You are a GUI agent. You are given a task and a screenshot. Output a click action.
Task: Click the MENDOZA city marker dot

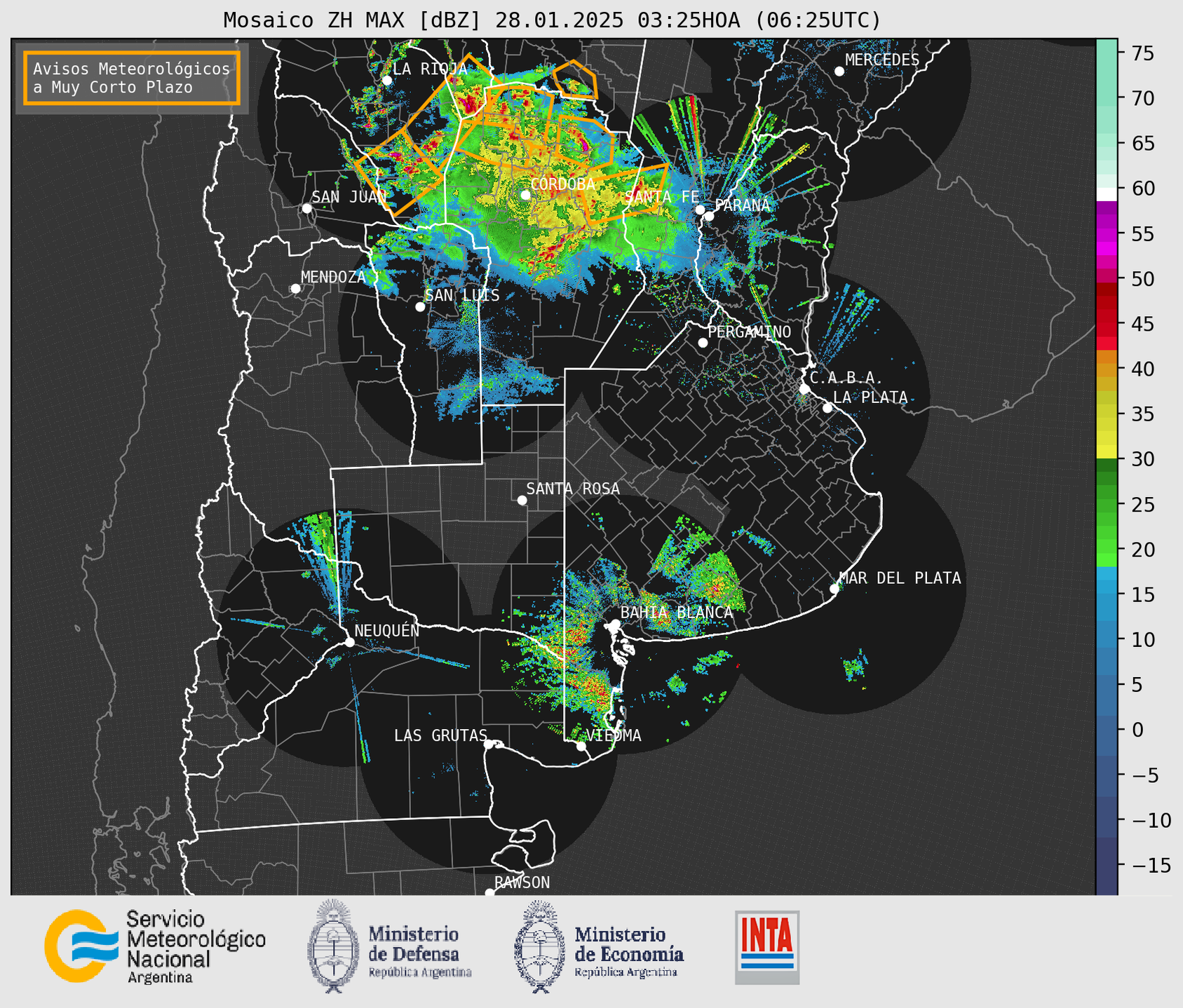pos(296,289)
